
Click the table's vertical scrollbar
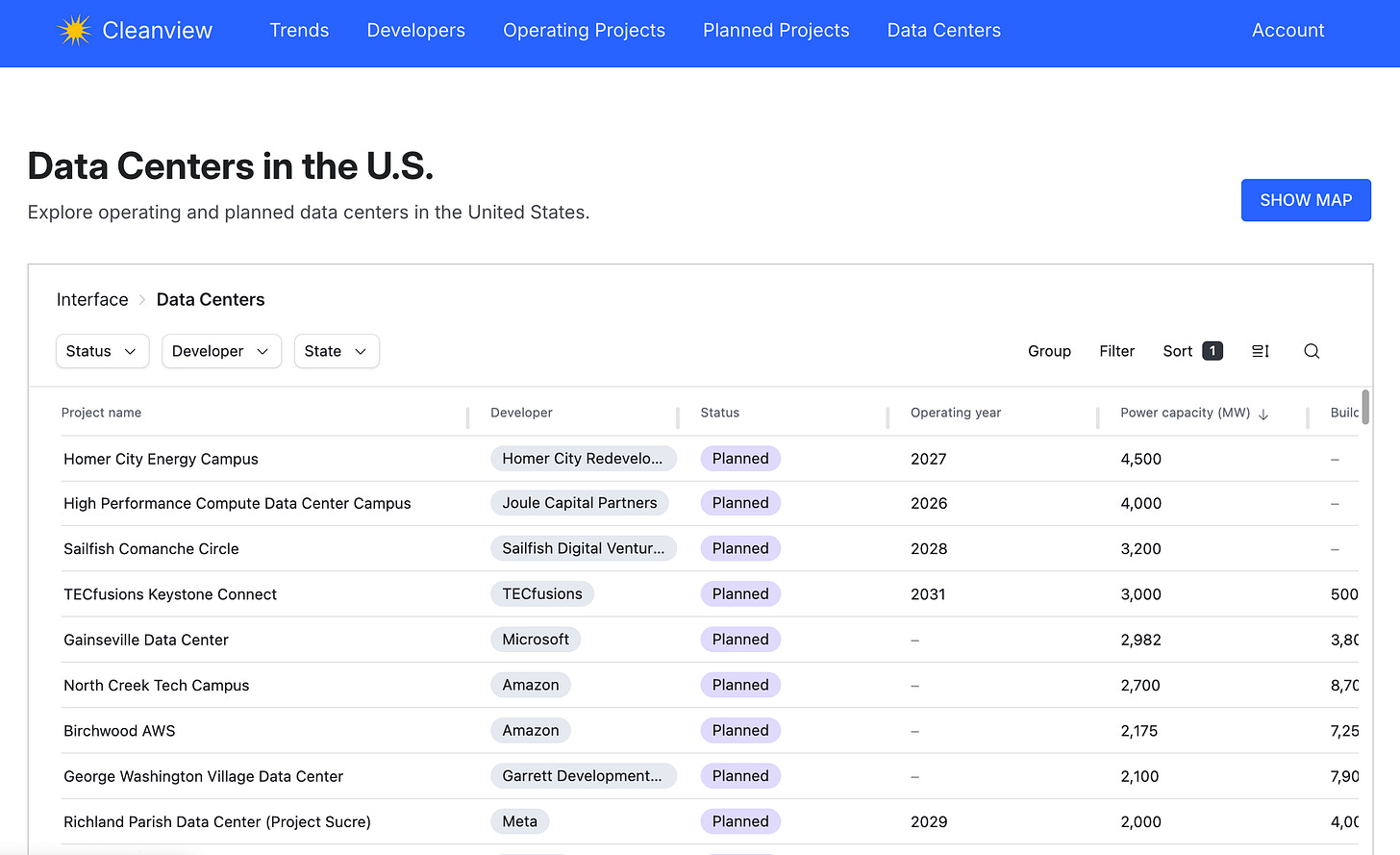pyautogui.click(x=1365, y=407)
